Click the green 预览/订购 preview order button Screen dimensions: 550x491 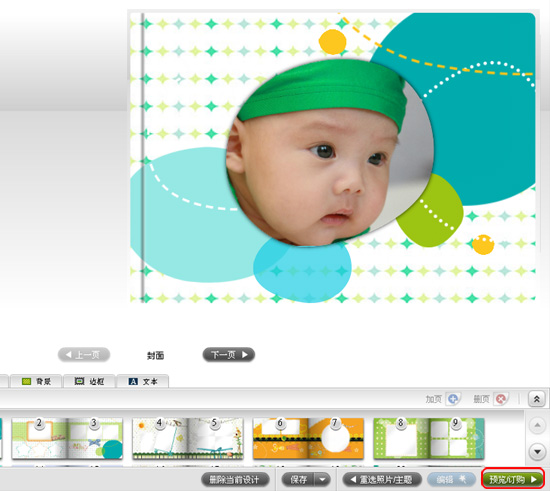[x=513, y=479]
